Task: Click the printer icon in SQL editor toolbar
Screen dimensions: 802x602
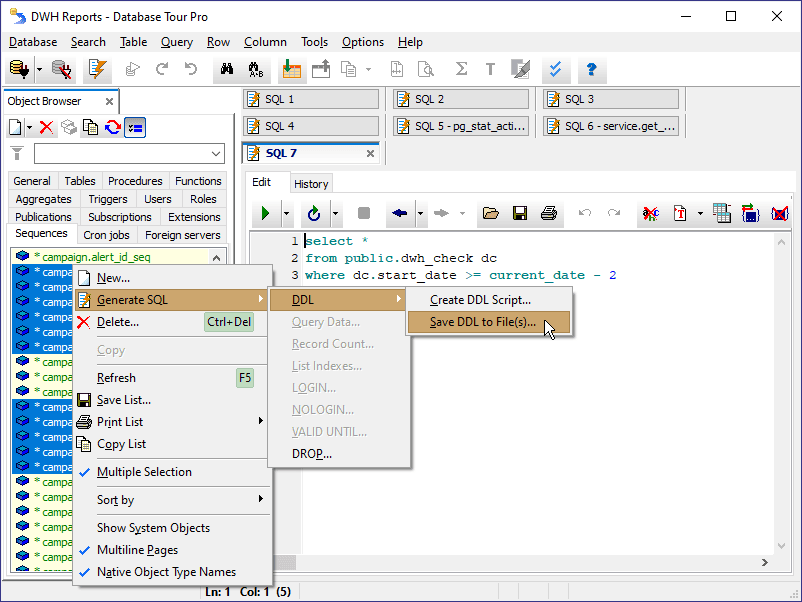Action: point(548,213)
